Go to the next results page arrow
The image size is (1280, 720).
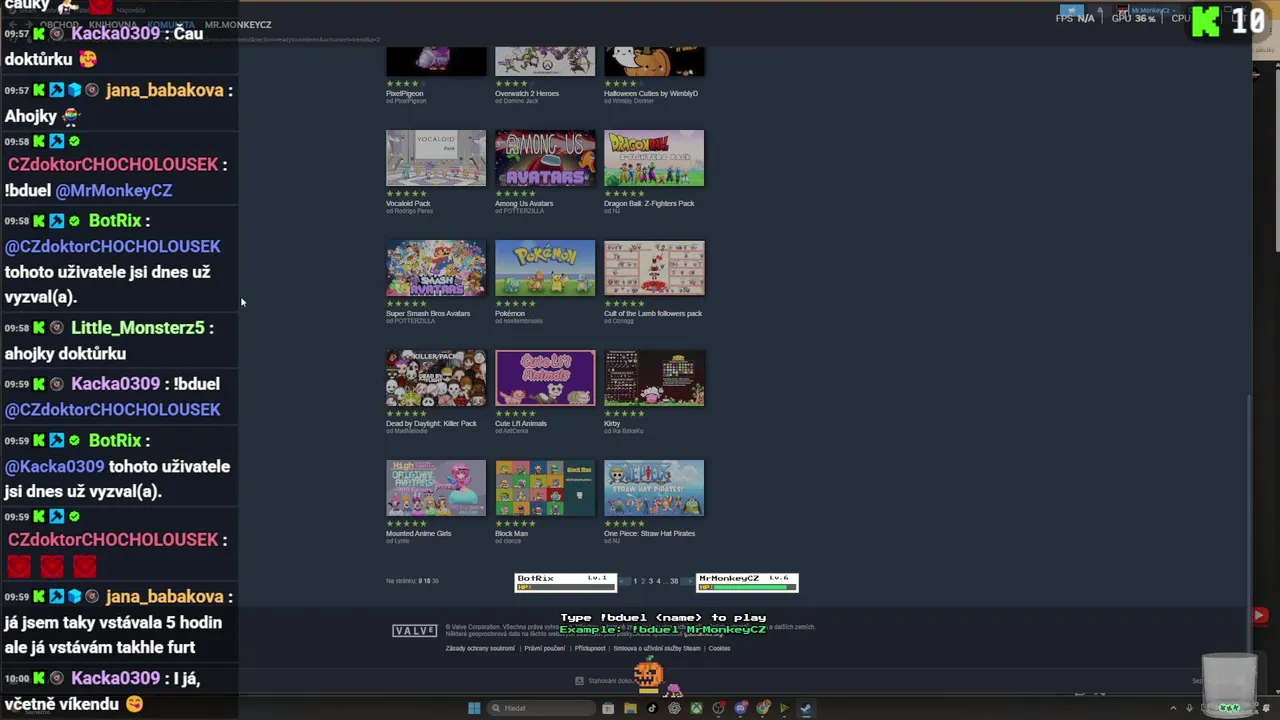[688, 581]
